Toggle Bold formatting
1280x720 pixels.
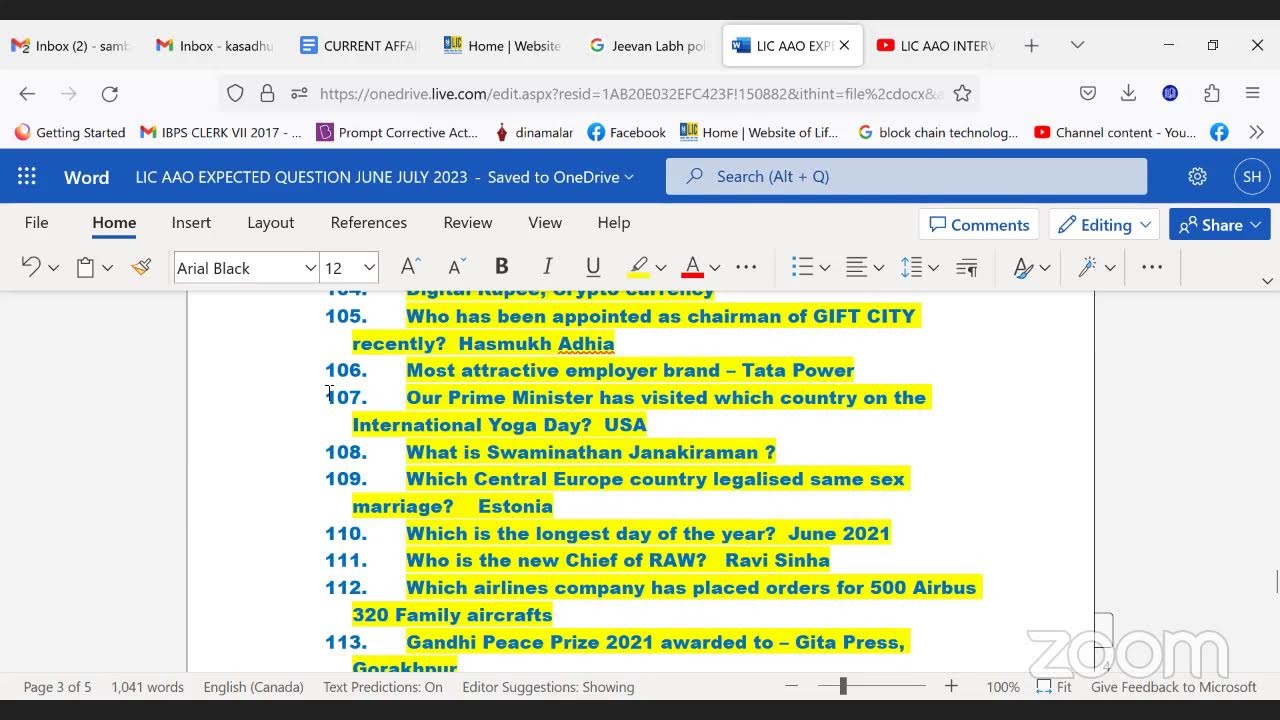coord(502,267)
